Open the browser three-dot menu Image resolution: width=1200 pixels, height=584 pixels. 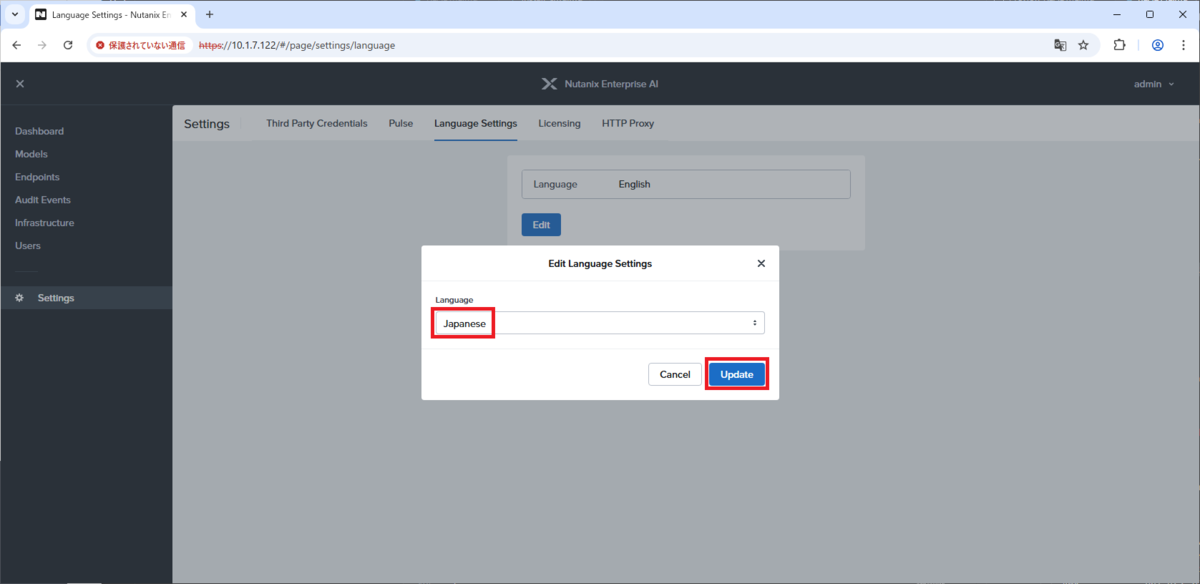click(1183, 45)
